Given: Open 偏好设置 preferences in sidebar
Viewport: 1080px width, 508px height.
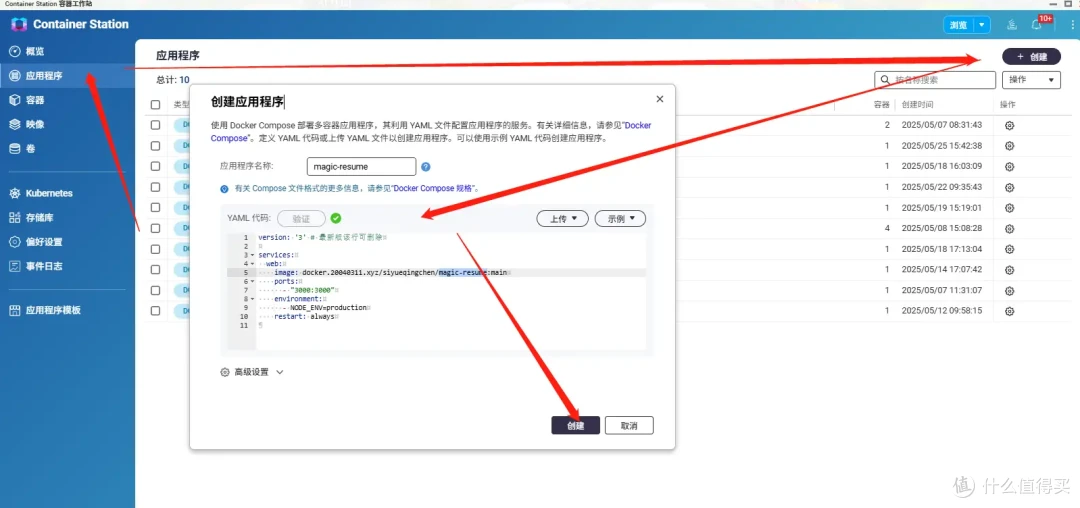Looking at the screenshot, I should tap(67, 242).
